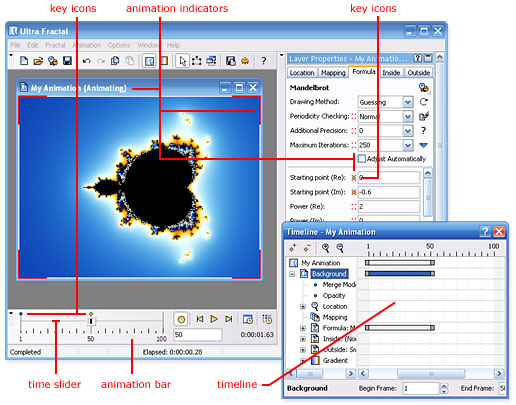
Task: Click the key marker above frame 50
Action: (x=91, y=314)
